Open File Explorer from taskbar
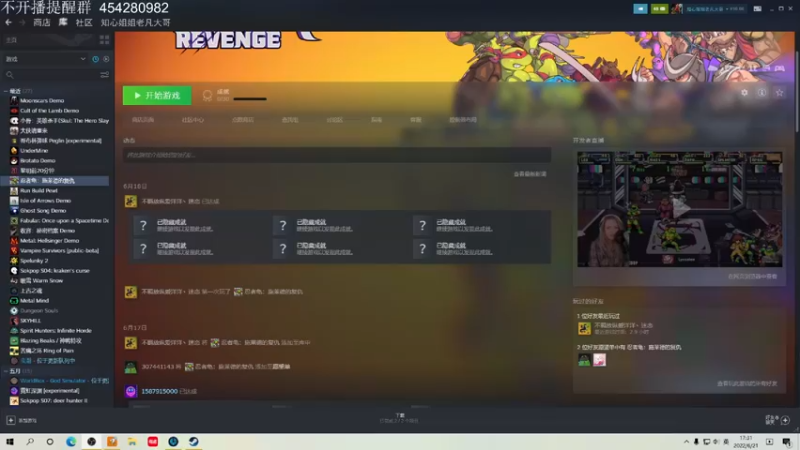Viewport: 800px width, 450px height. tap(132, 442)
